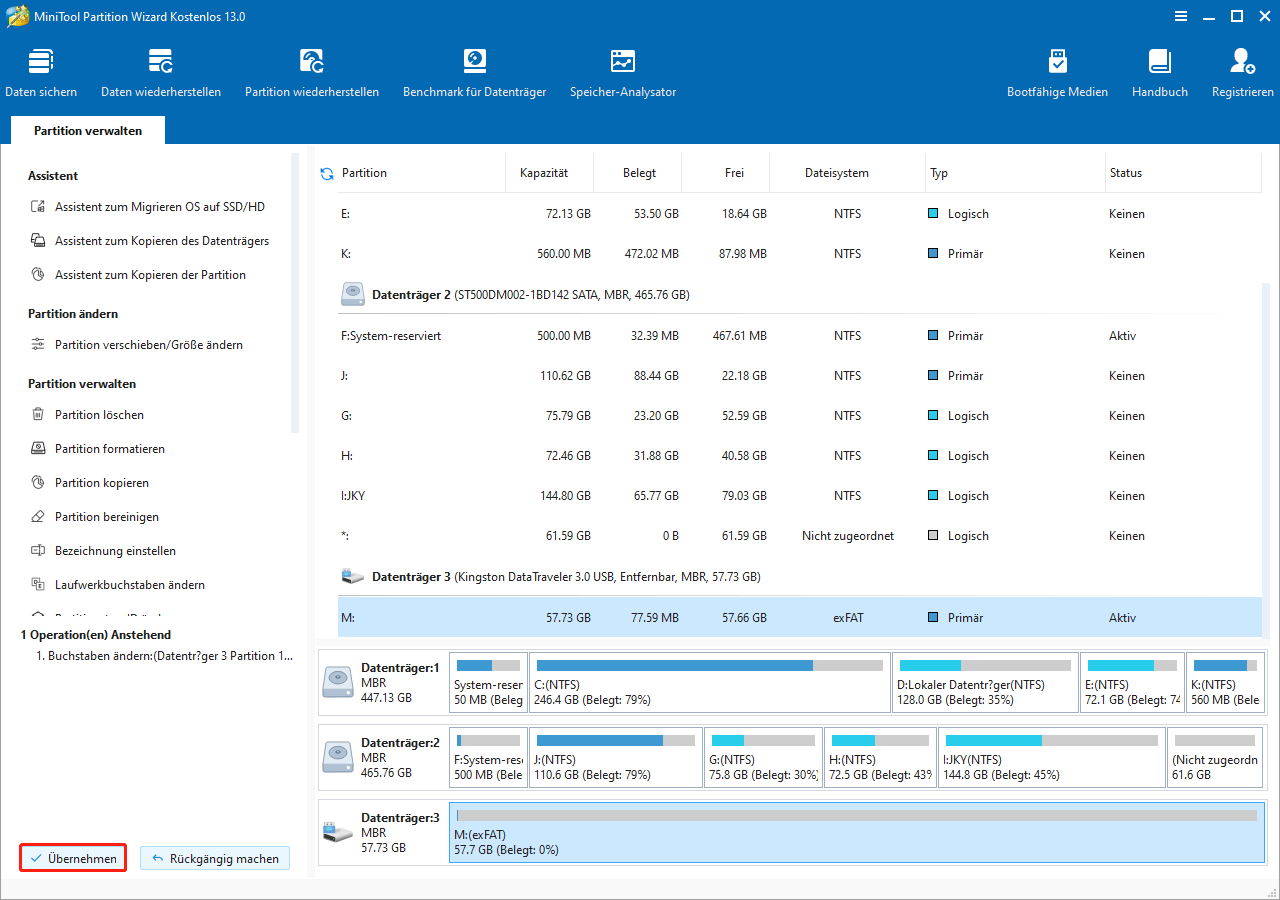The image size is (1280, 900).
Task: Click Rückgängig machen button
Action: tap(215, 858)
